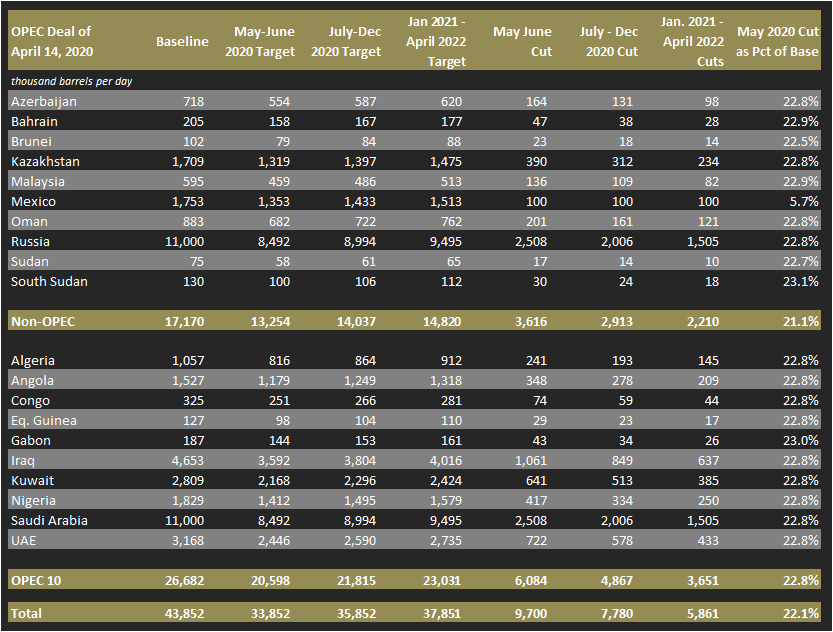Click Angola's baseline value 1,527
The height and width of the screenshot is (632, 833).
click(x=188, y=381)
